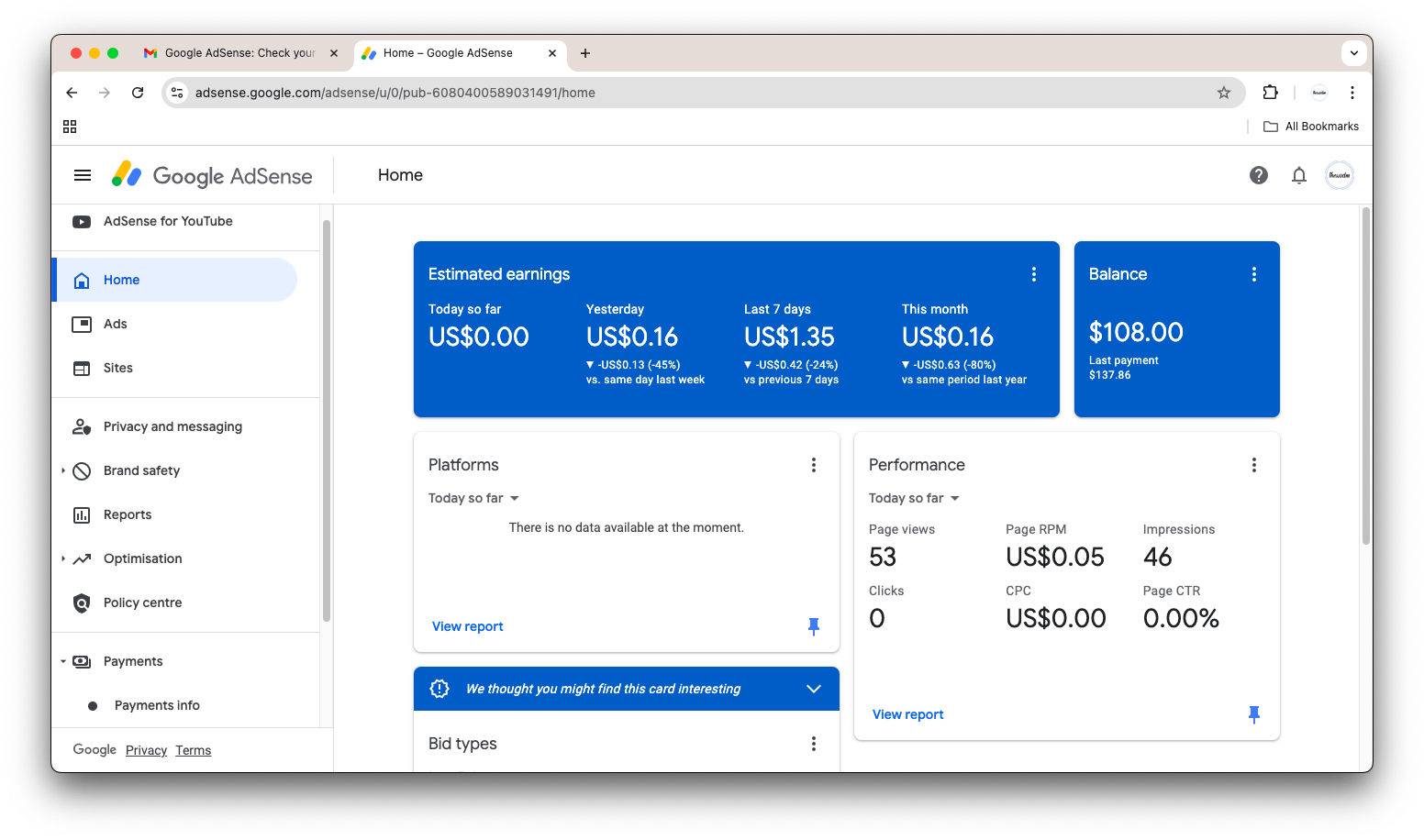
Task: Open Privacy and messaging
Action: click(x=174, y=426)
